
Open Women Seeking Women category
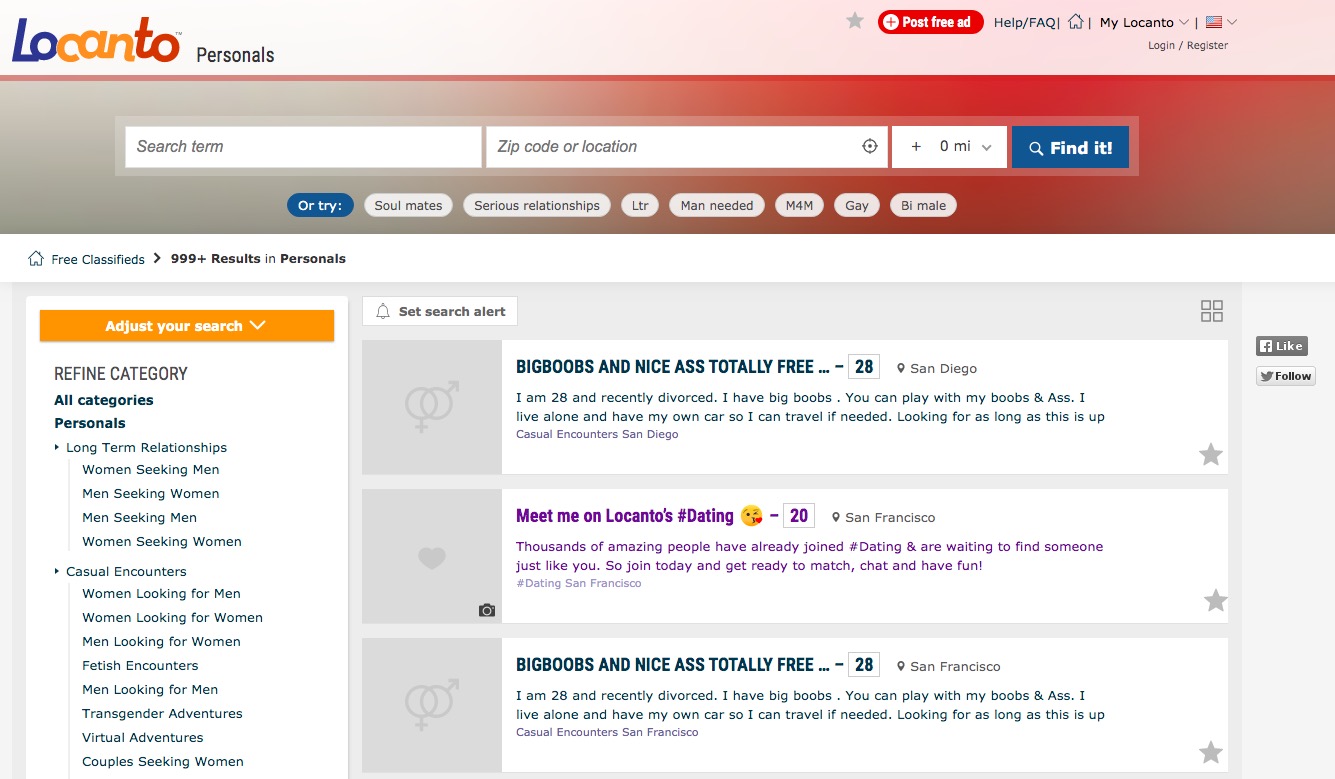[162, 541]
